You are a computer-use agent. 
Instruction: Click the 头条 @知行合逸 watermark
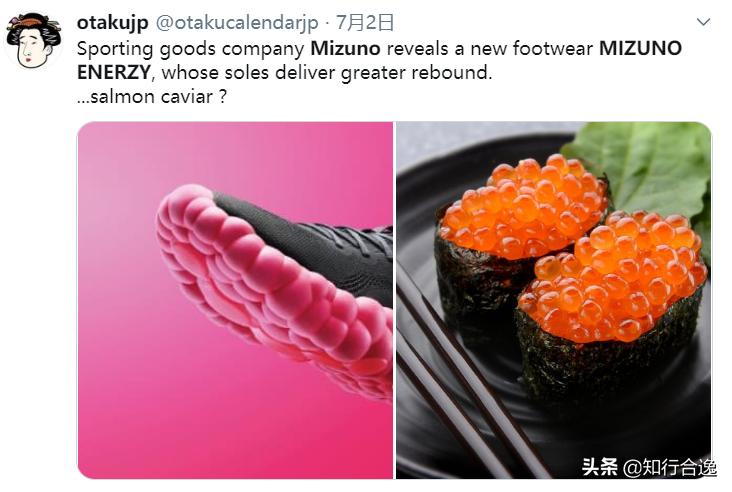pyautogui.click(x=648, y=467)
